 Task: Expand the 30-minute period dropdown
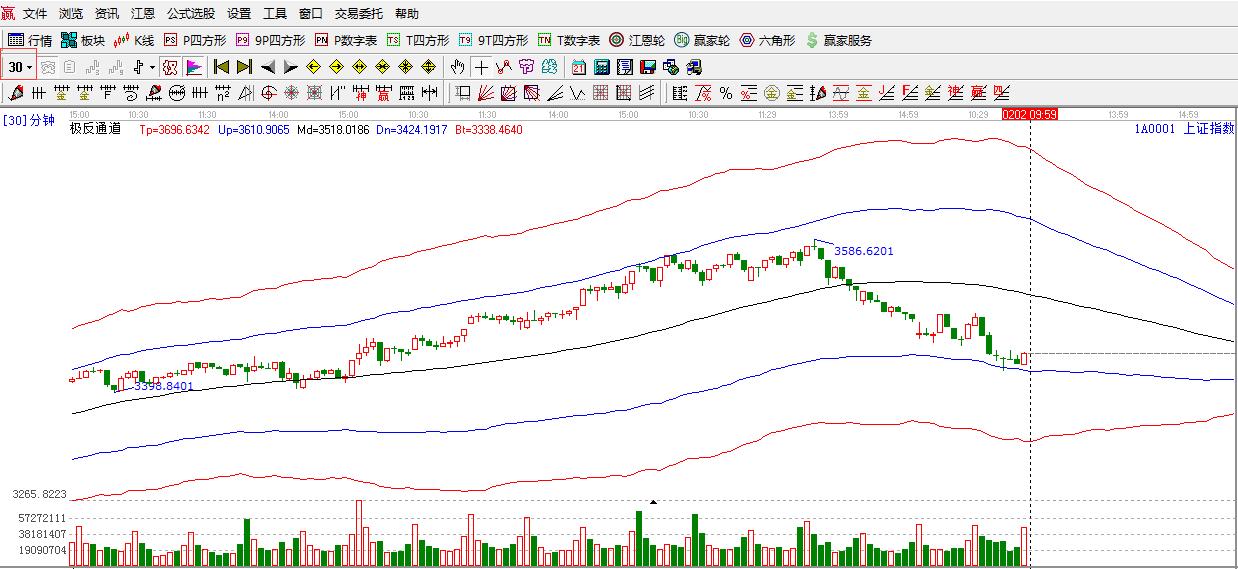click(29, 67)
